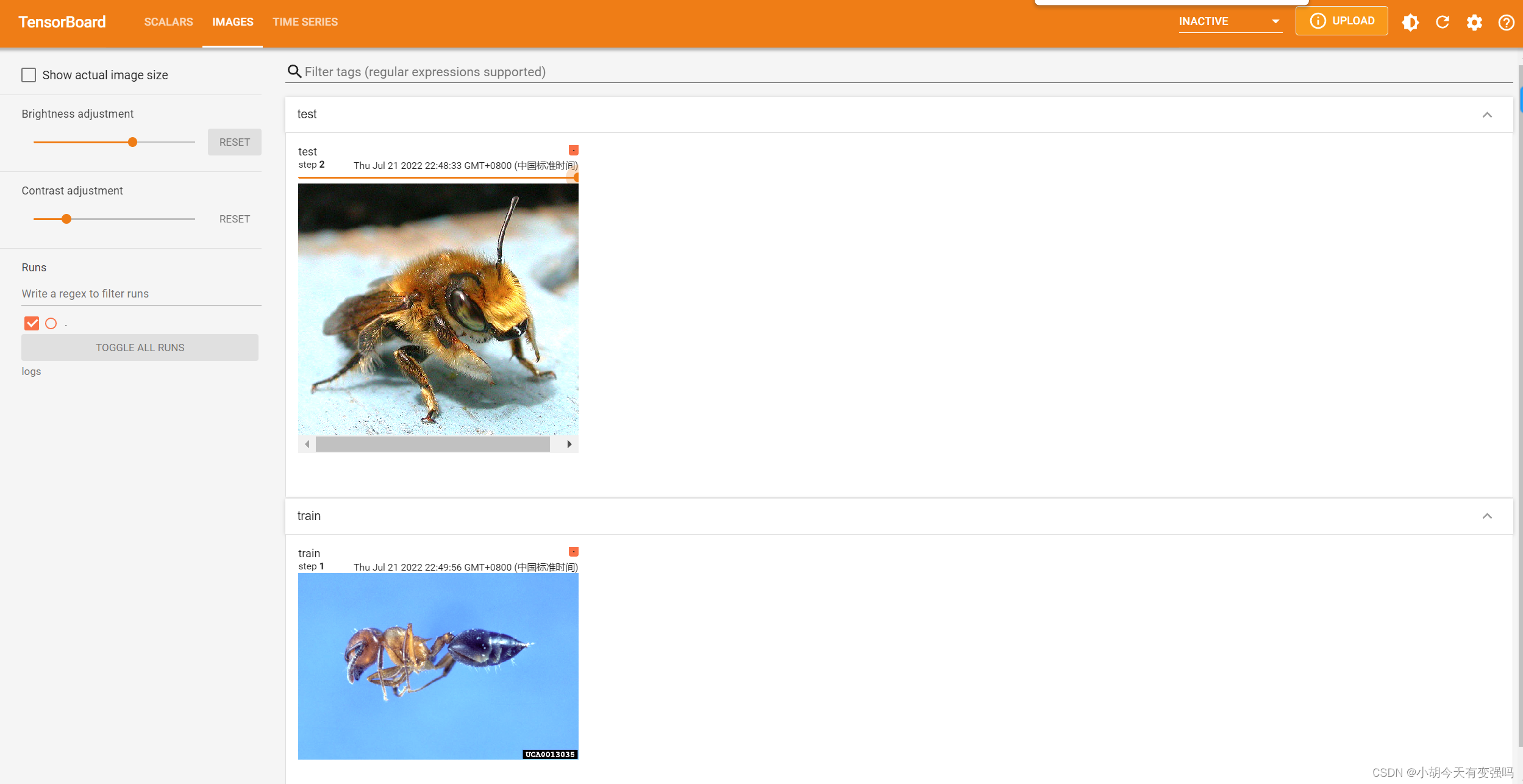Open the help question mark icon
The height and width of the screenshot is (784, 1523).
coord(1506,23)
